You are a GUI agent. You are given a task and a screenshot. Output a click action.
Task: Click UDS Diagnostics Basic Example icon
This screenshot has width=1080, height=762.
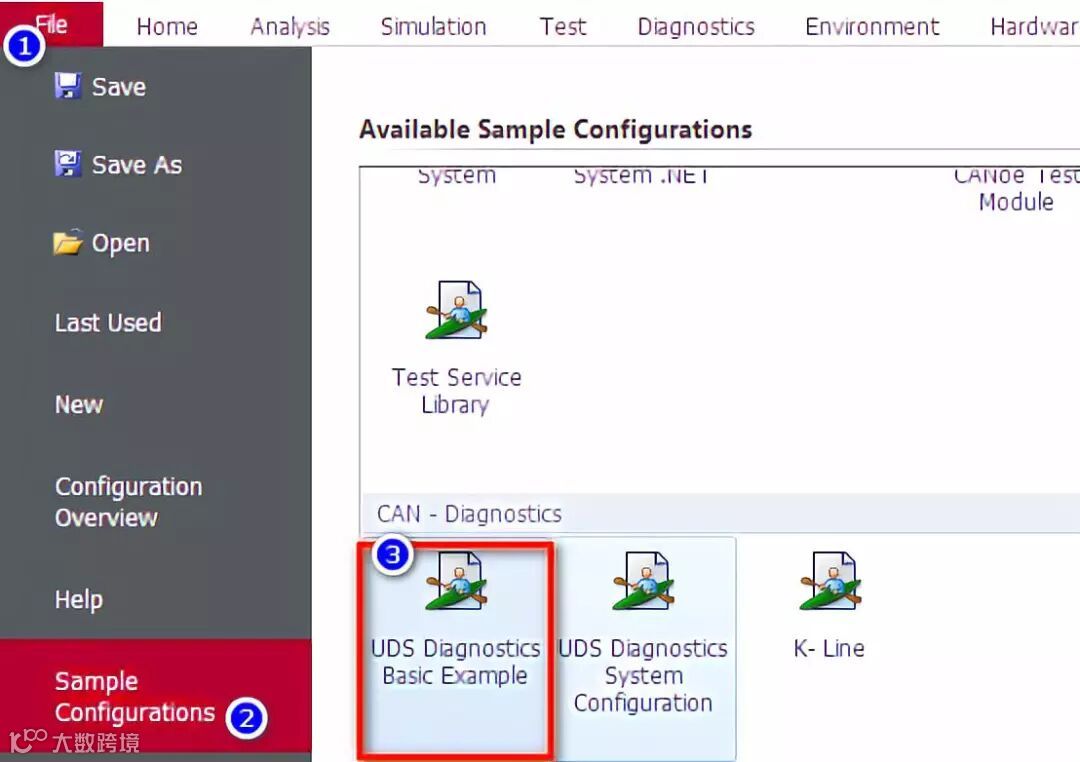[456, 581]
